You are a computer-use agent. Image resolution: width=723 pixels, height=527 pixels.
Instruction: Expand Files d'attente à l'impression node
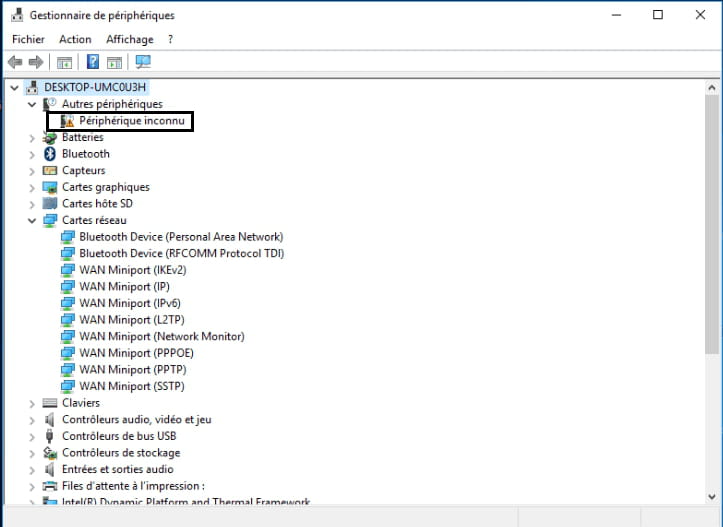[32, 486]
